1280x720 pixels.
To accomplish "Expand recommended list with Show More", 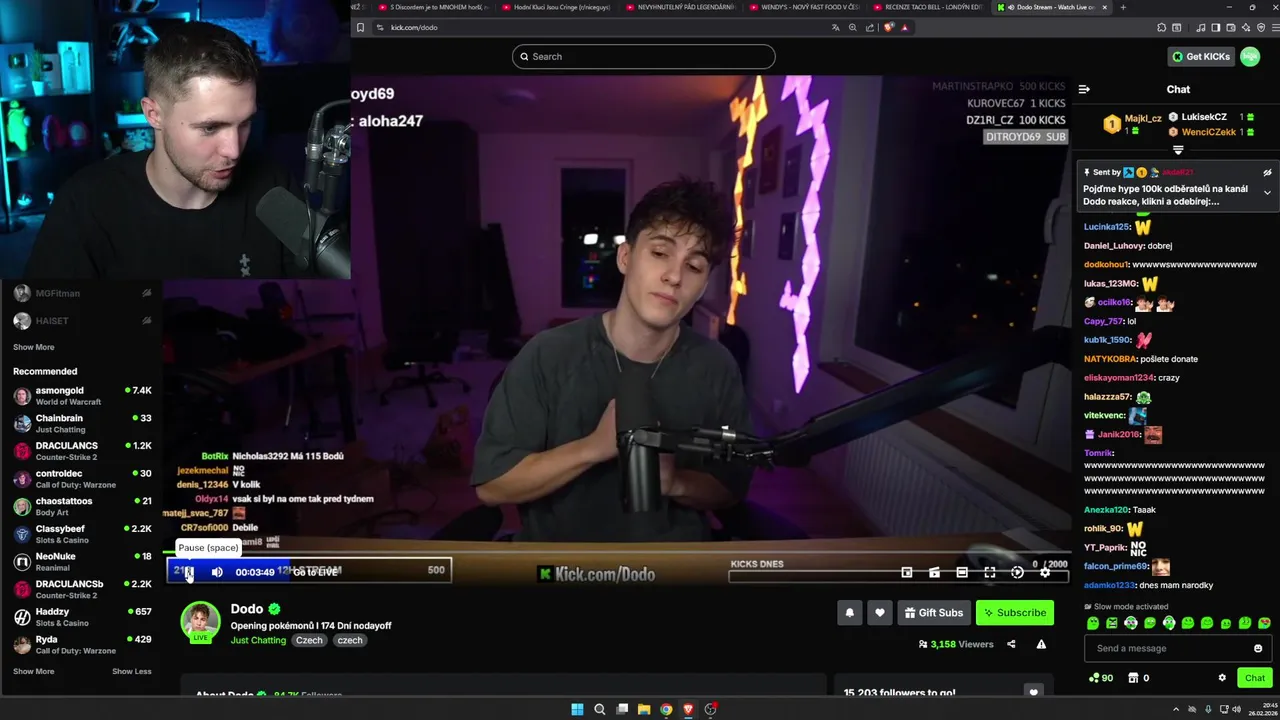I will click(33, 671).
